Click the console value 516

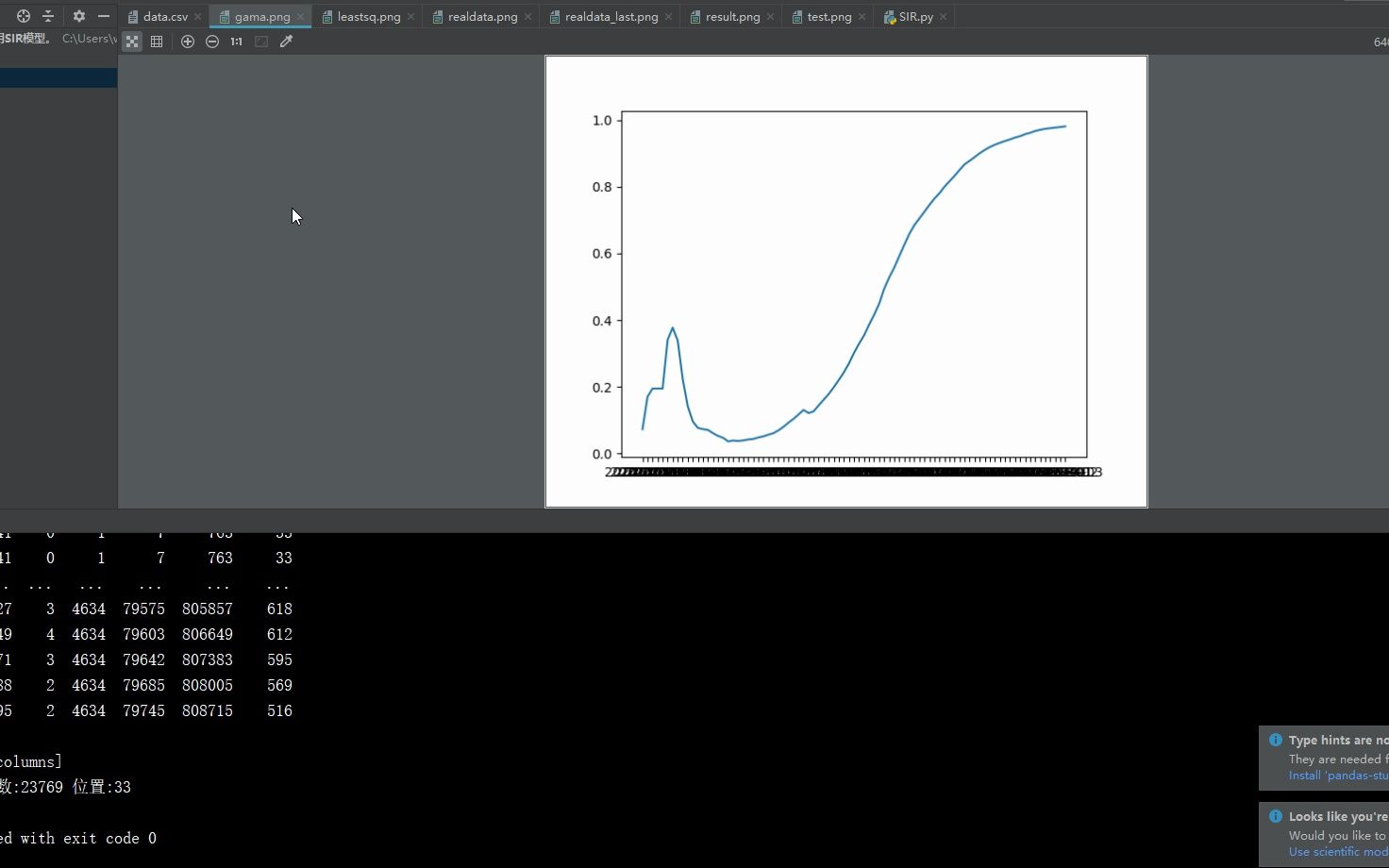click(279, 710)
